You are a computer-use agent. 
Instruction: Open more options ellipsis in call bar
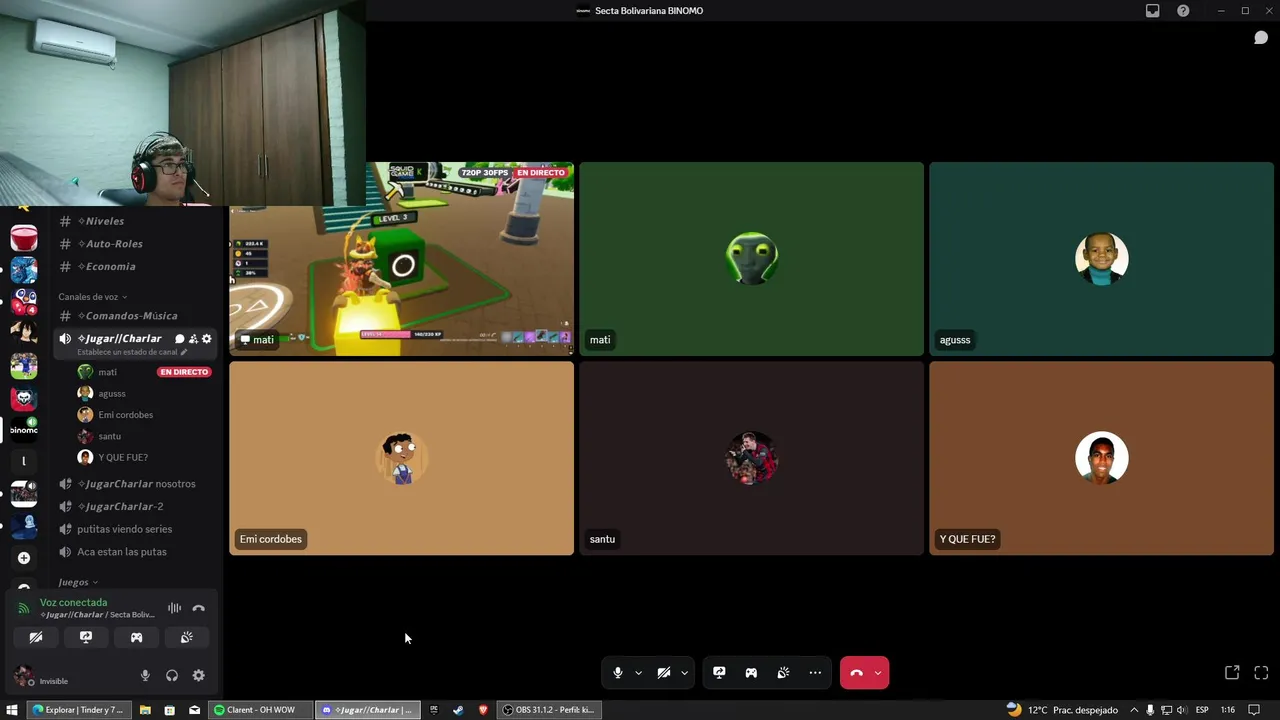point(815,673)
